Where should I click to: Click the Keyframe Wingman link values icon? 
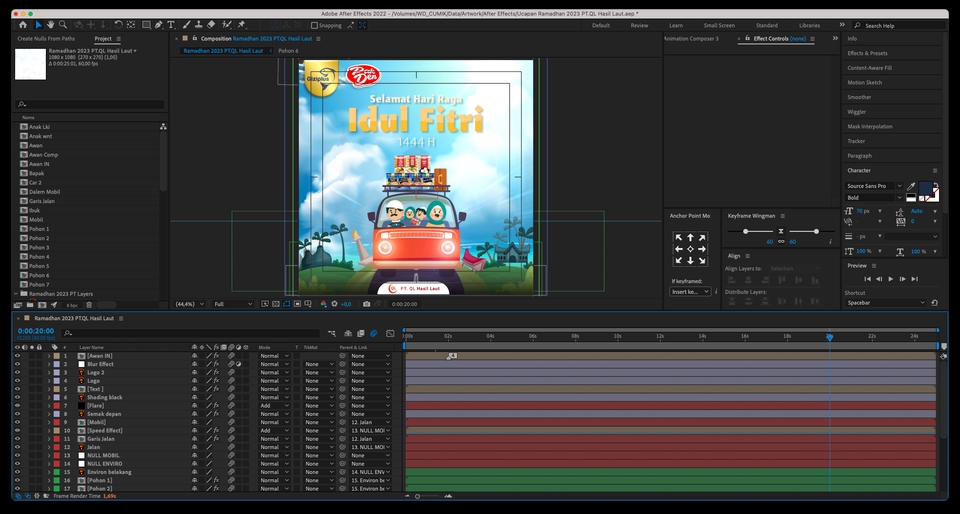coord(781,242)
